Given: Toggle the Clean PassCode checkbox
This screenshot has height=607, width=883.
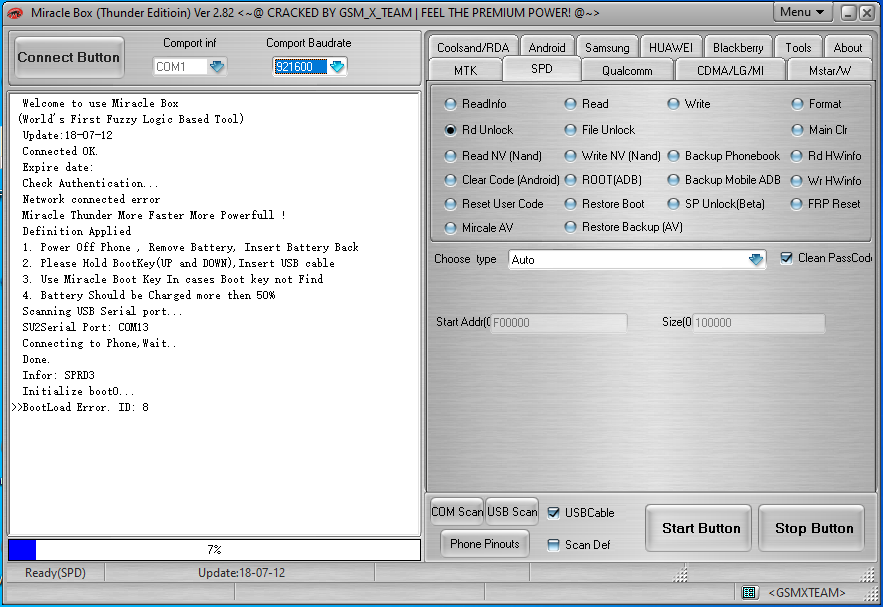Looking at the screenshot, I should click(786, 258).
